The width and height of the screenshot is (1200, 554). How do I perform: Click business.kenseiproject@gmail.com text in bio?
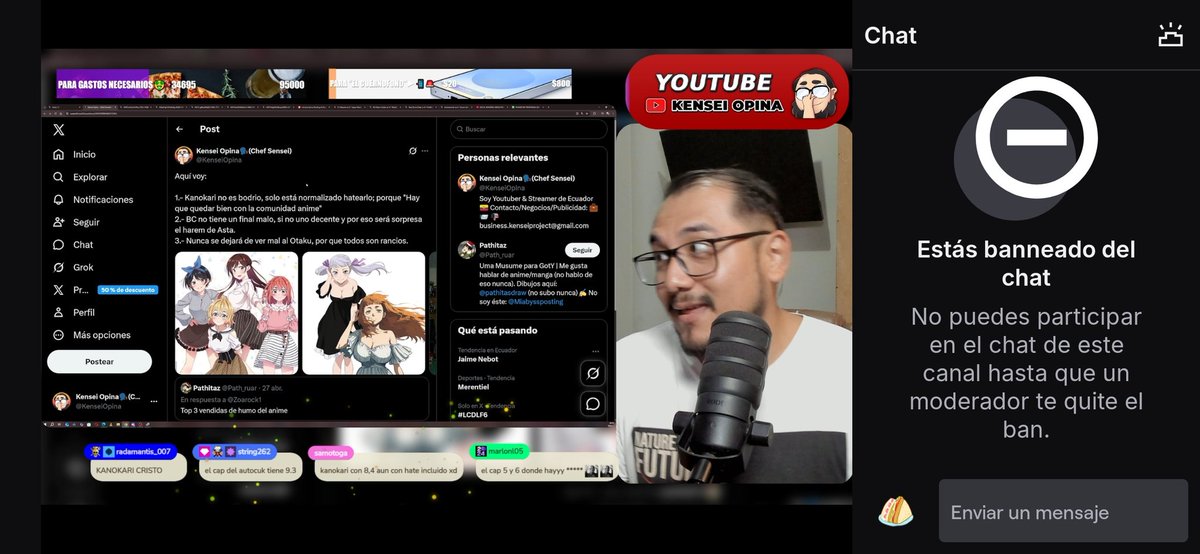(534, 225)
